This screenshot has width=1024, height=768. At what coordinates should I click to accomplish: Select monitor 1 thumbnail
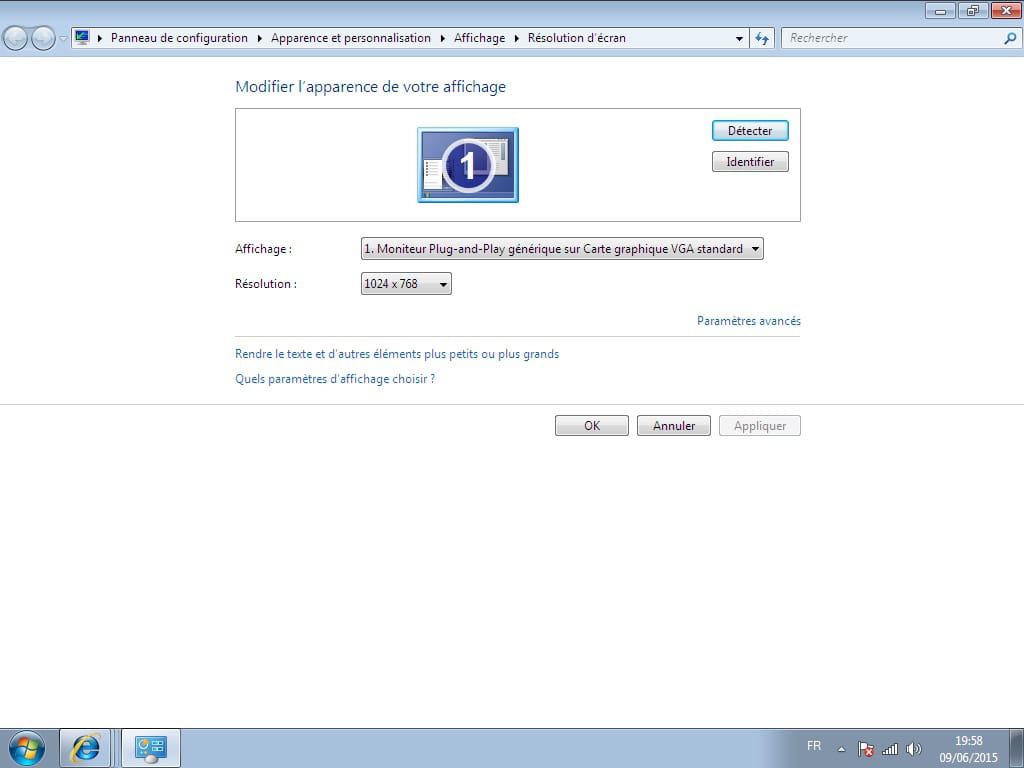468,165
